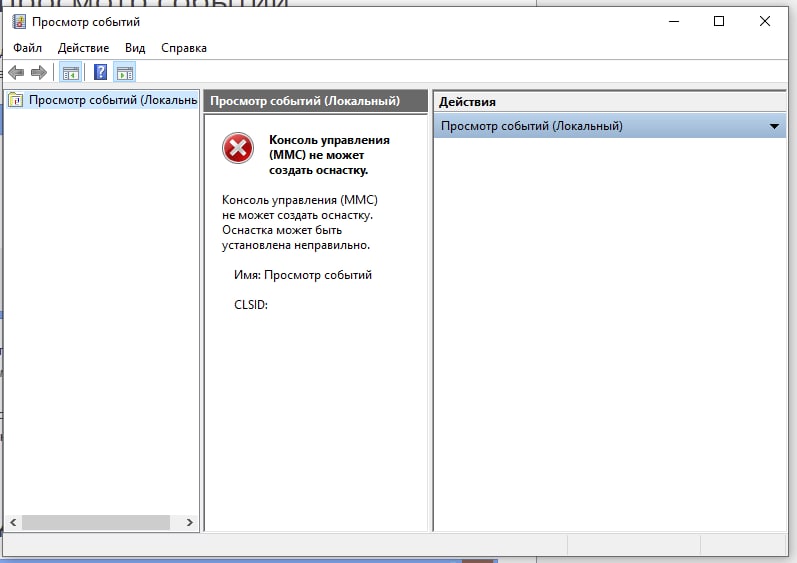Click center pane header Просмотр событий (Локальный)
The image size is (797, 563).
click(316, 101)
